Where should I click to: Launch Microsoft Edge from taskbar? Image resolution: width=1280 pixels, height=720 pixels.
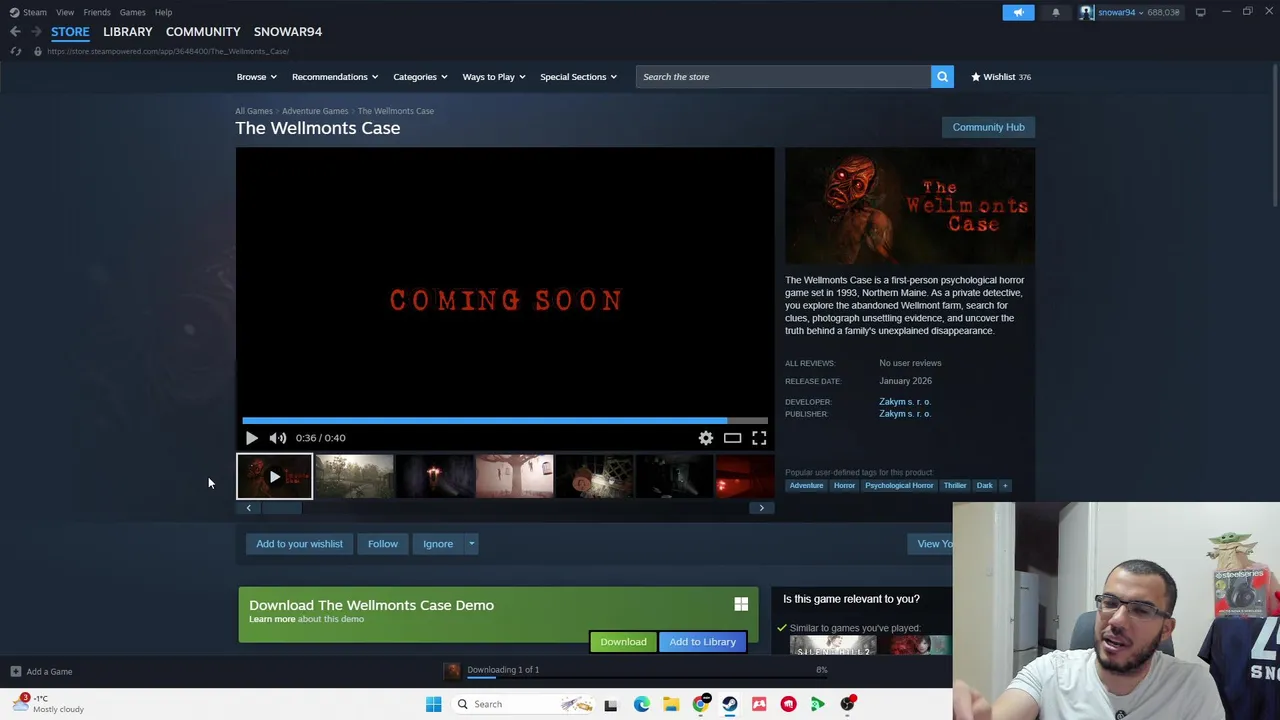pyautogui.click(x=641, y=704)
